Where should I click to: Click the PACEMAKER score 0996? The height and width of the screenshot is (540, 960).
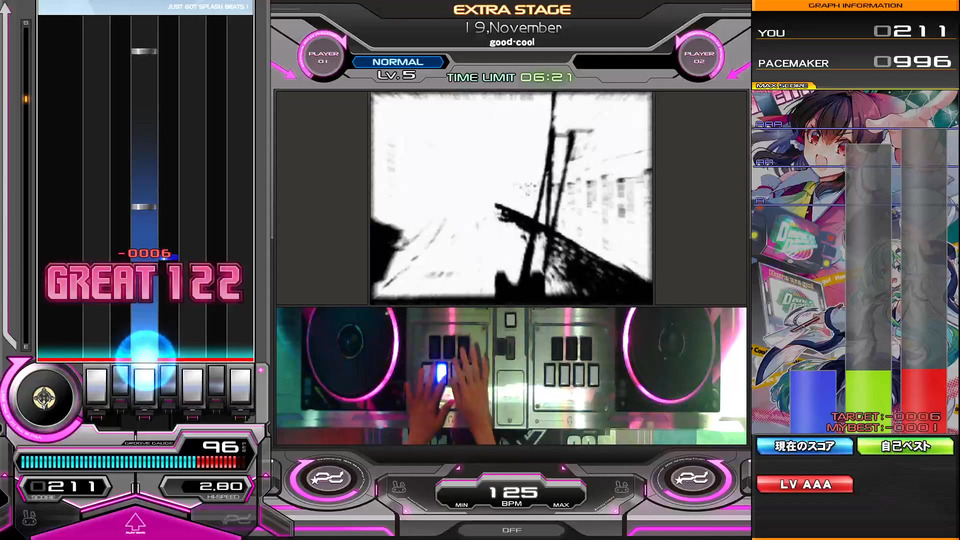(912, 61)
